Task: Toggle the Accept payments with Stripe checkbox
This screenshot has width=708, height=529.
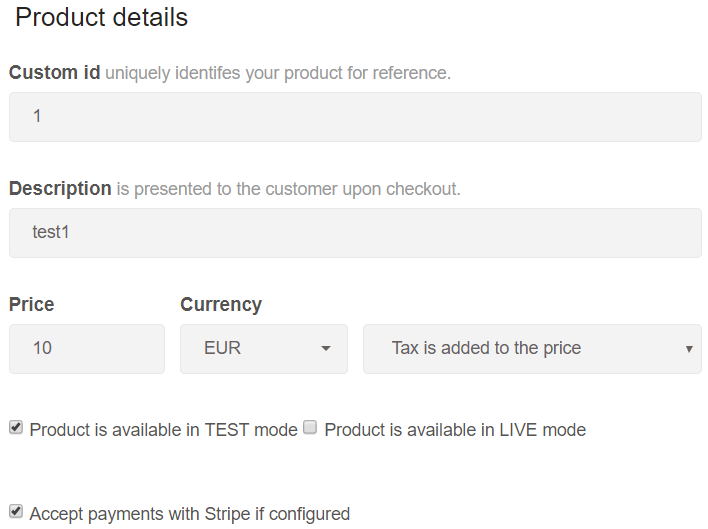Action: [16, 511]
